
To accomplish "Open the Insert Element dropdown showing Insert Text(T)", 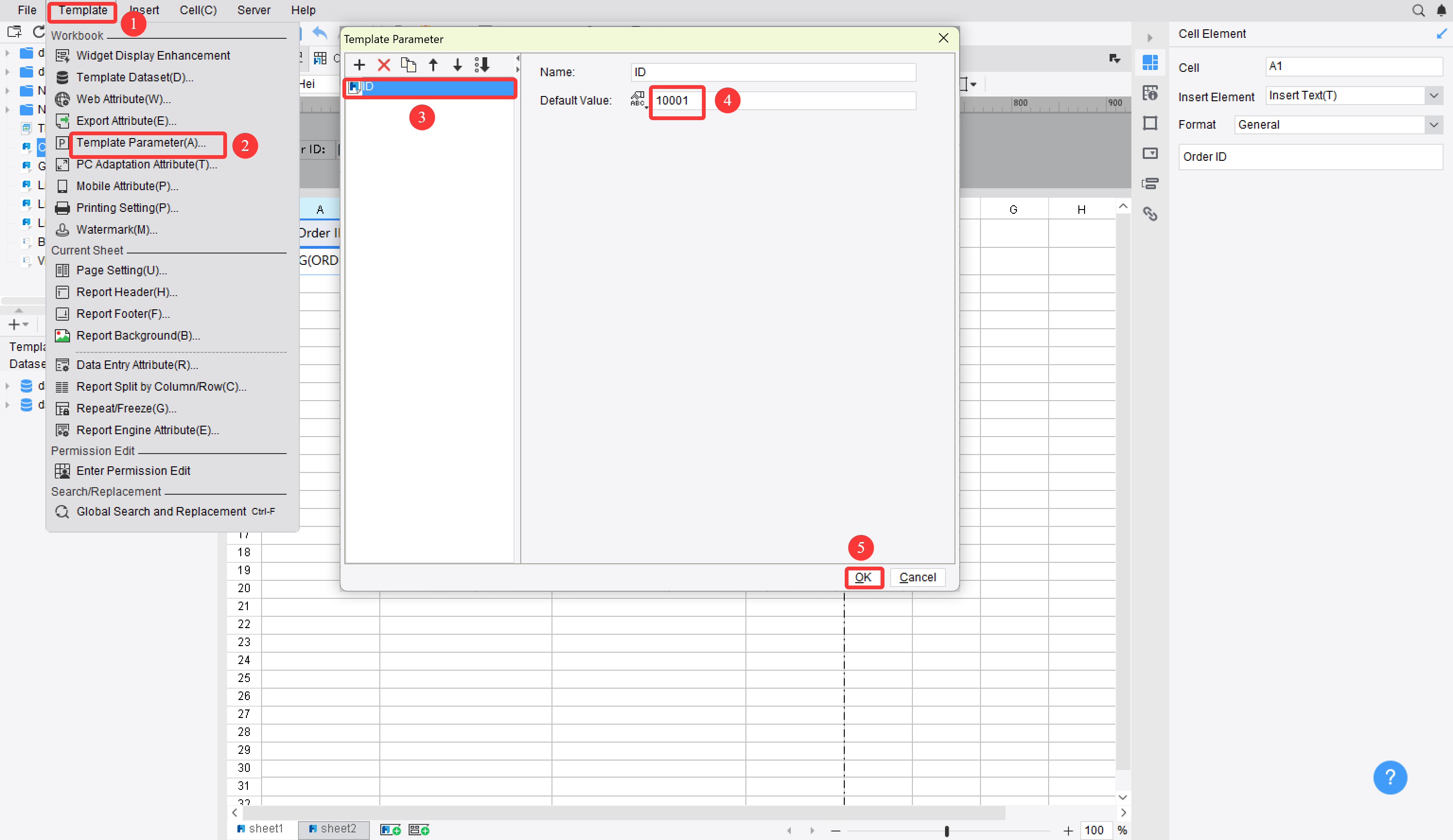I will (1434, 95).
